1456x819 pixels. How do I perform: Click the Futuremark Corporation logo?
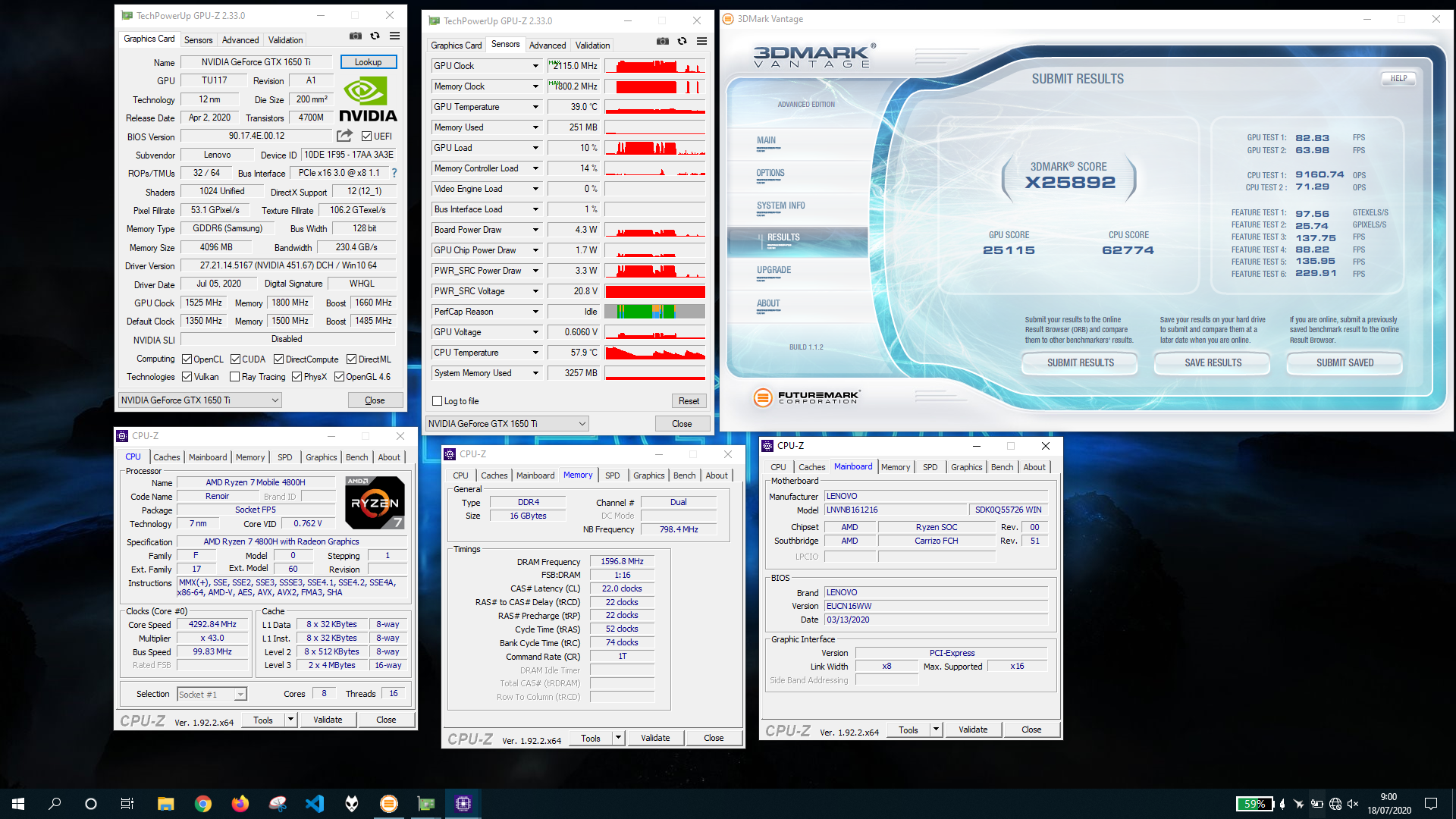tap(807, 397)
